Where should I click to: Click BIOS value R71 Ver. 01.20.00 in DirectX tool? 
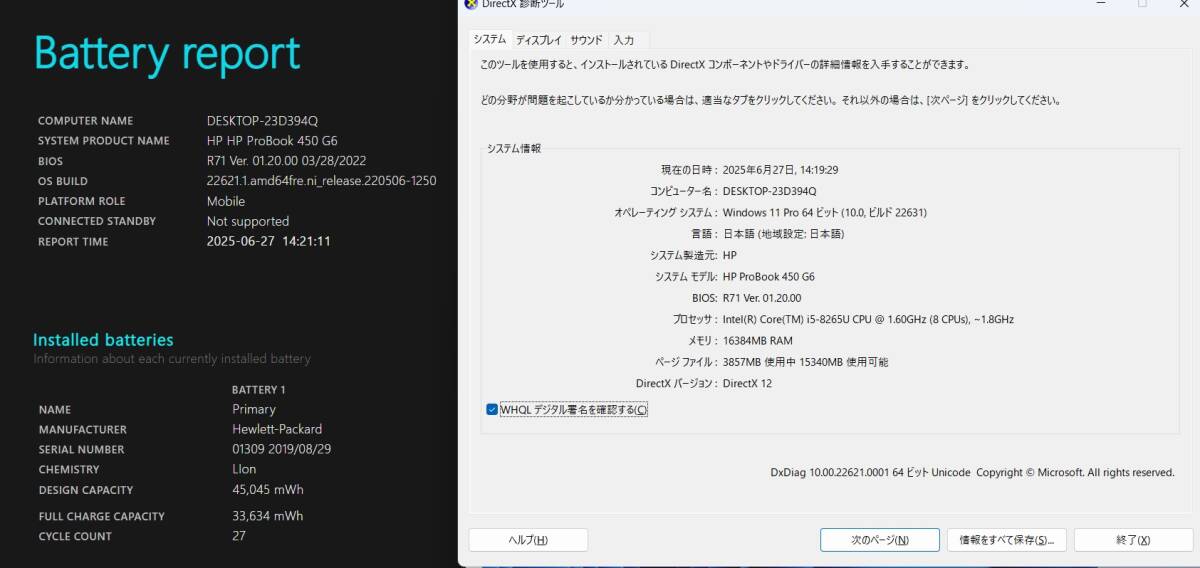pyautogui.click(x=761, y=298)
